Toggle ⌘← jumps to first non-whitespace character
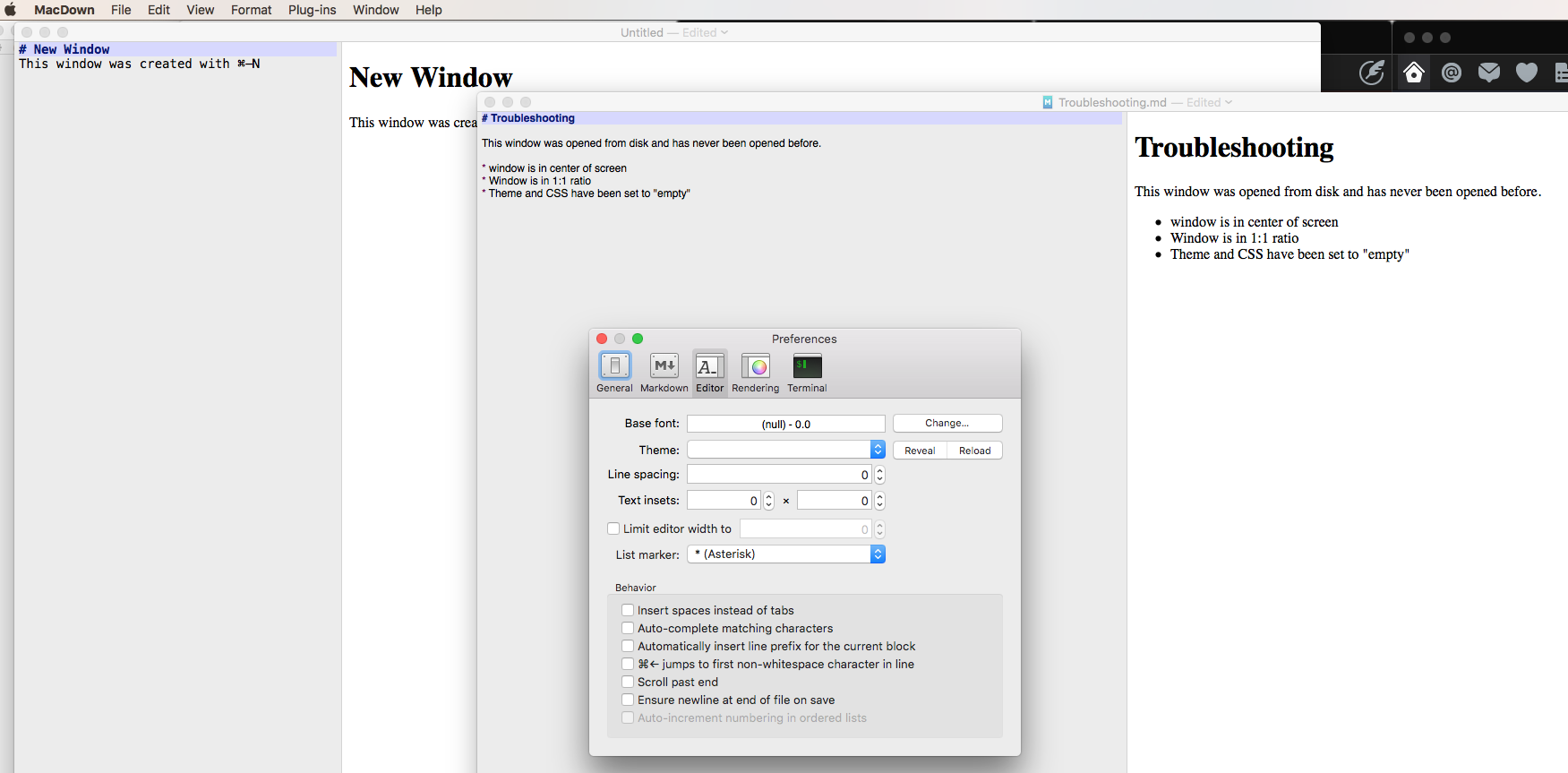Viewport: 1568px width, 773px height. [x=628, y=664]
